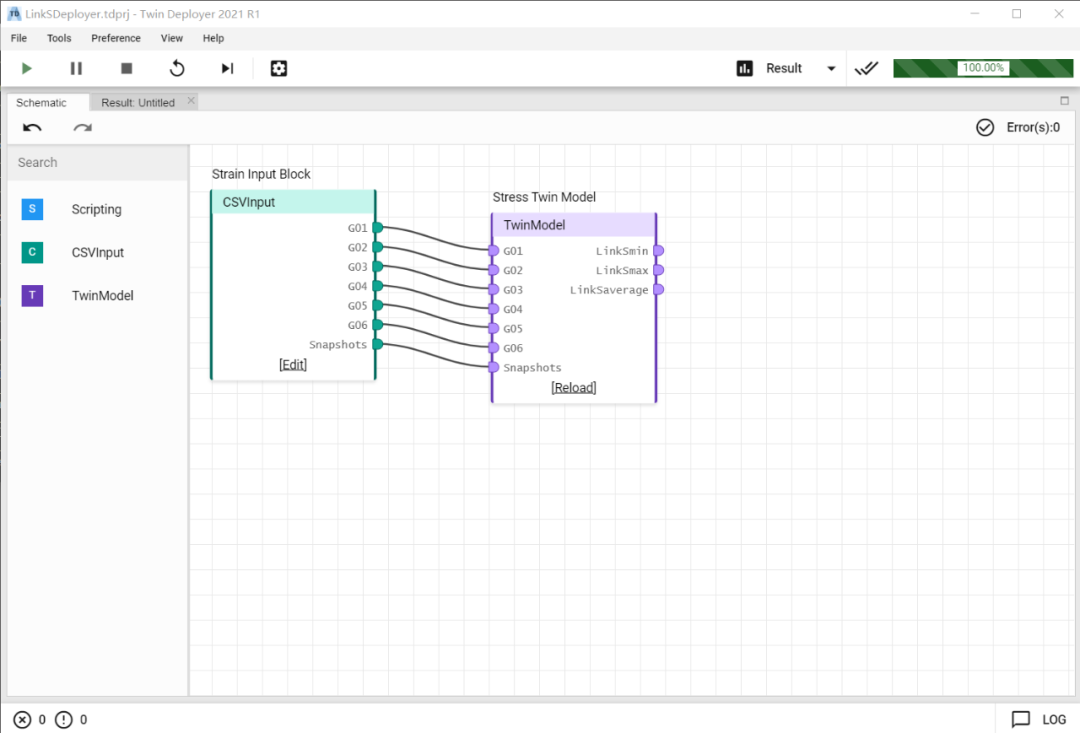Click TwinModel G02 input port
Viewport: 1080px width, 733px height.
click(x=493, y=270)
